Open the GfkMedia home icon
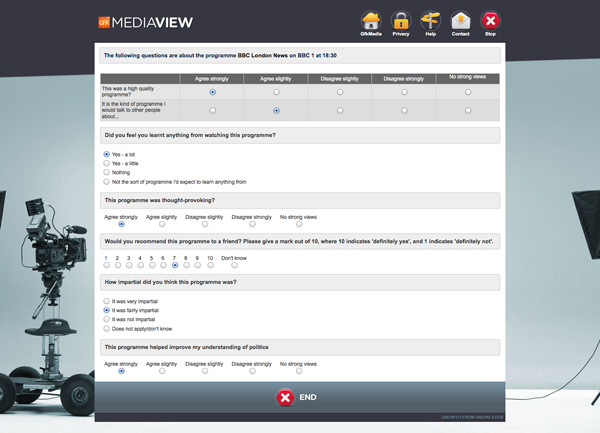 371,21
